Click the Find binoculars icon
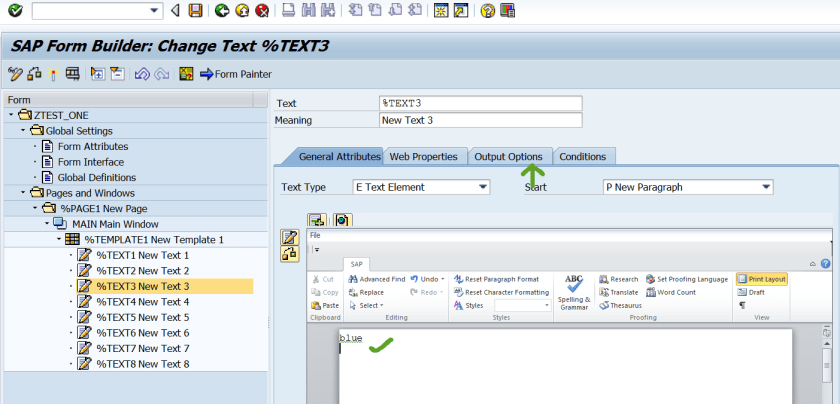This screenshot has height=404, width=840. point(309,10)
